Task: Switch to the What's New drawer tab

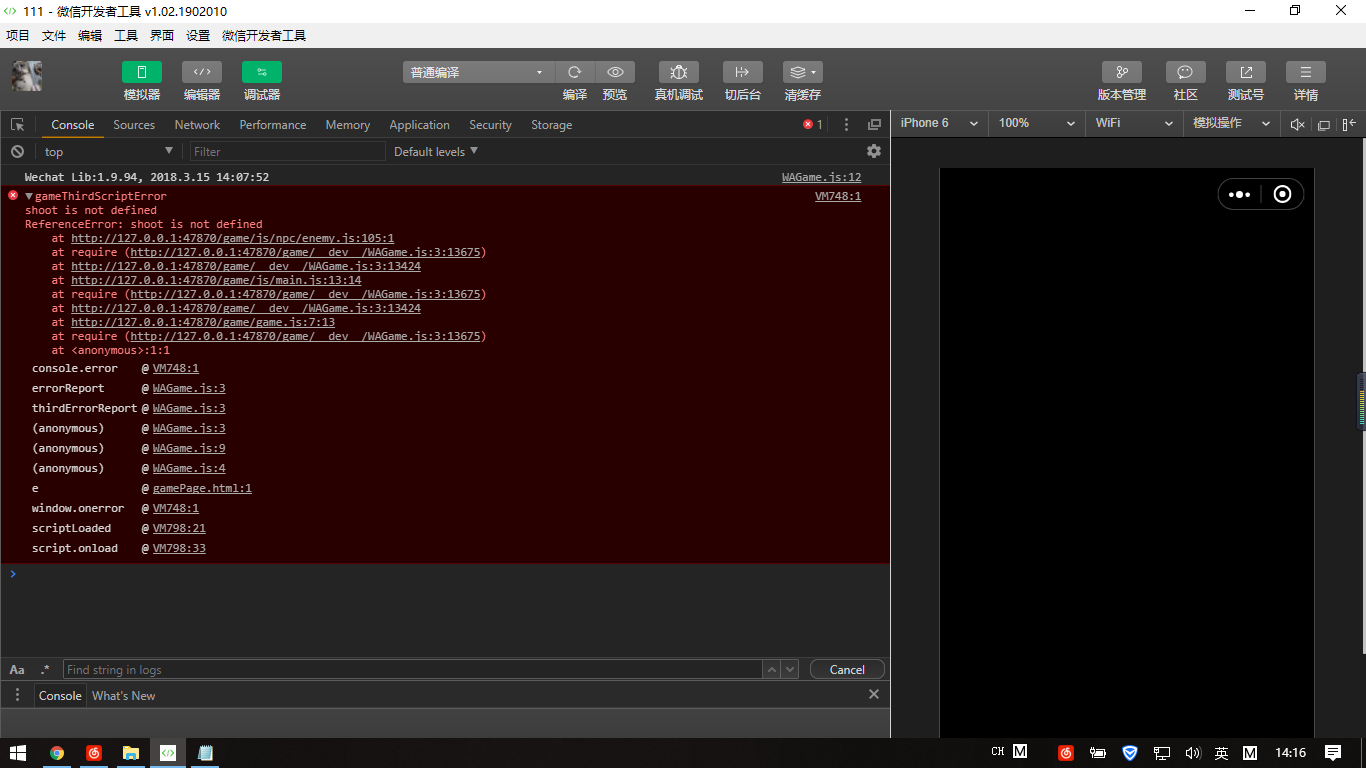Action: coord(124,695)
